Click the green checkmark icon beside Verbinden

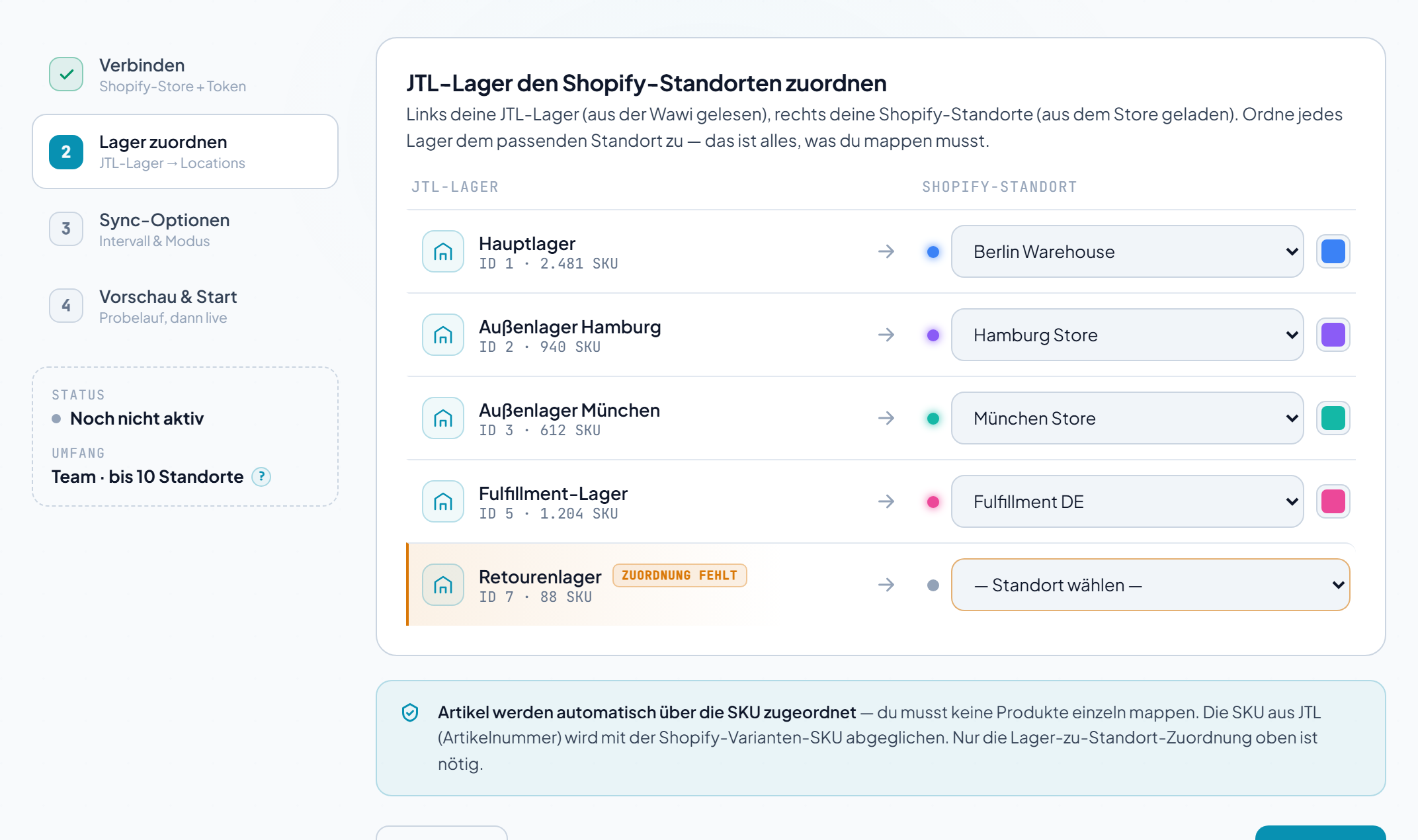point(66,74)
